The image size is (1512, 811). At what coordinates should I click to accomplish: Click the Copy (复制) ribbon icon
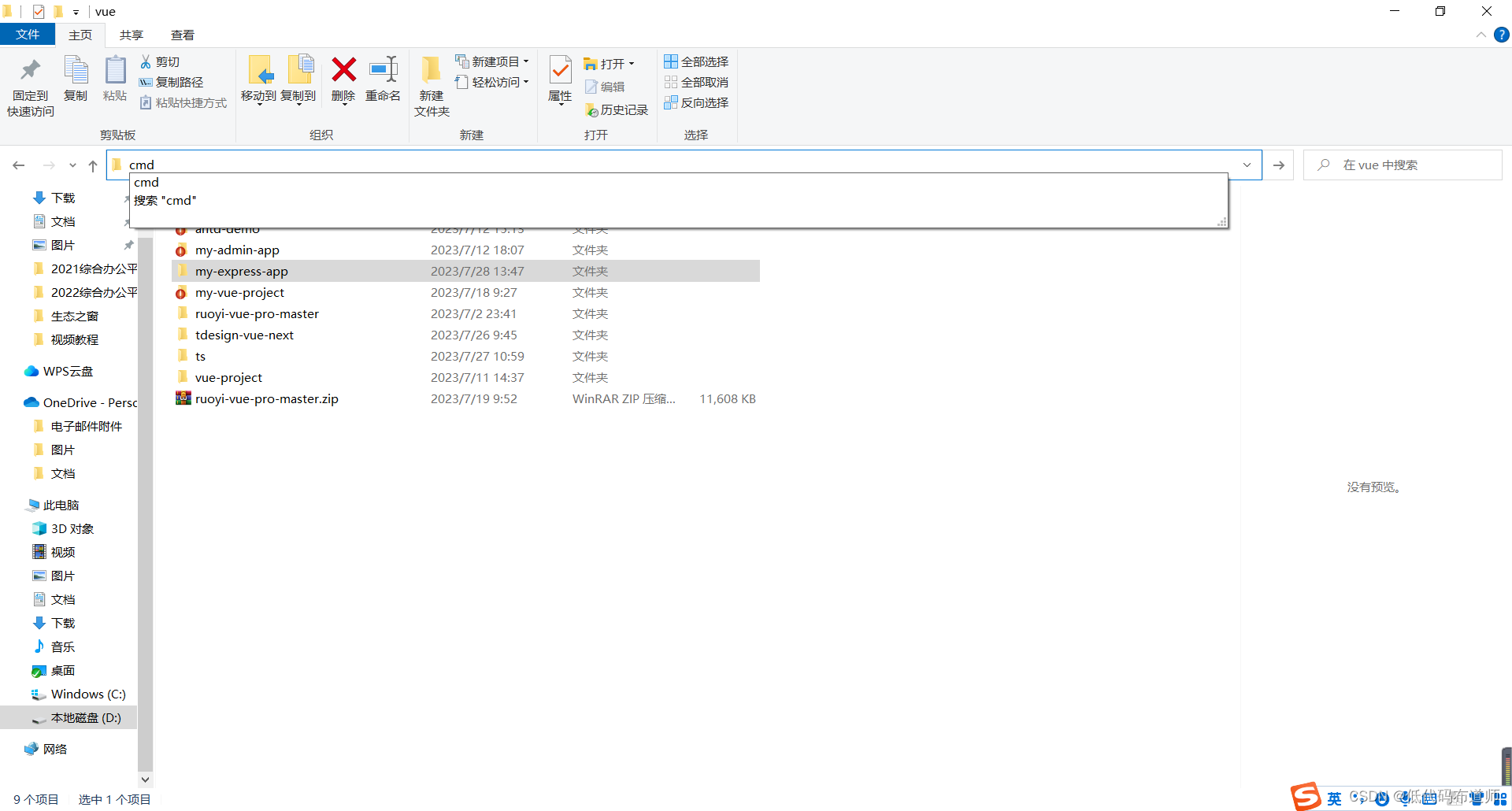tap(76, 79)
